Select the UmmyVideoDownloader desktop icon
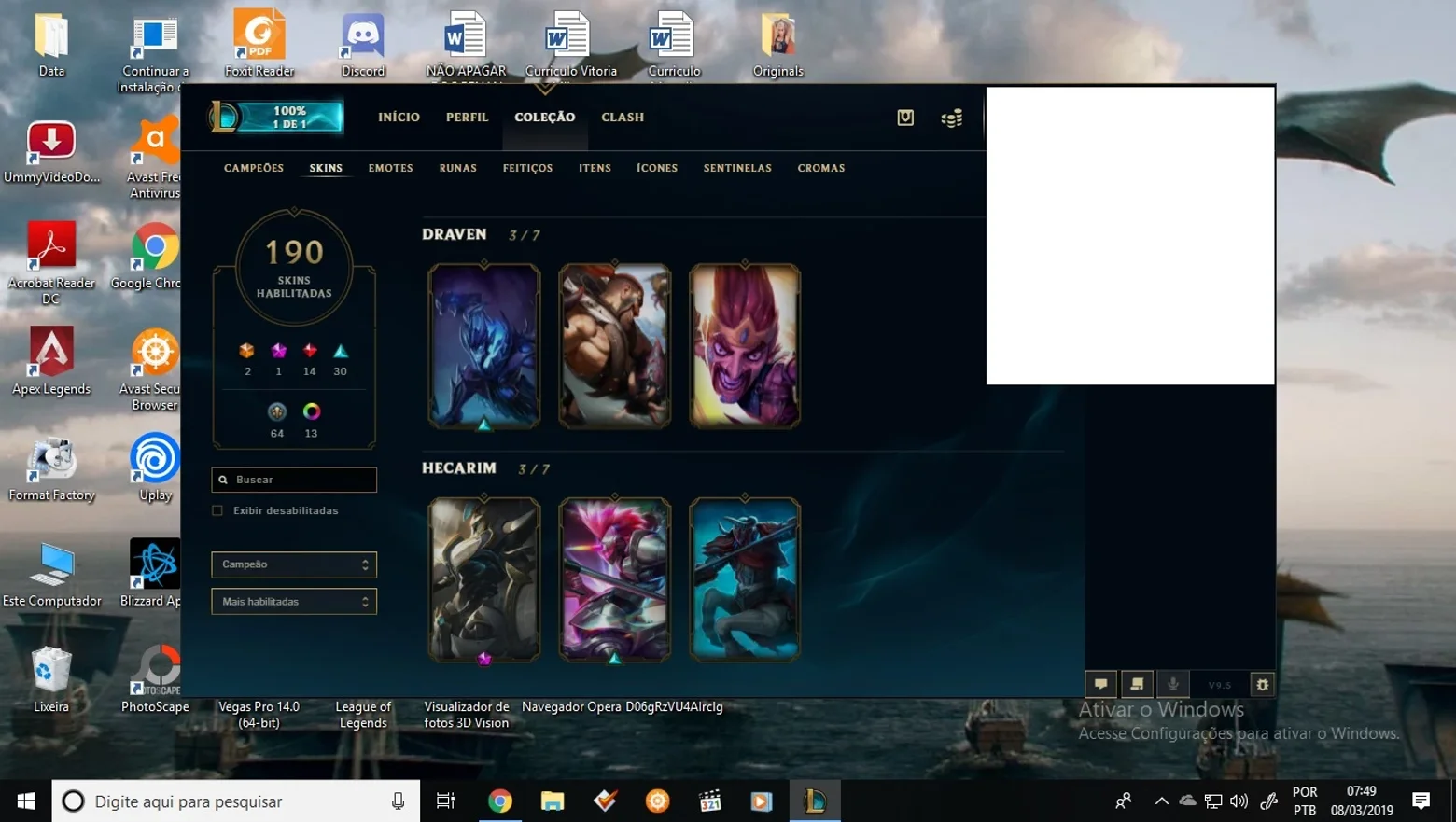The height and width of the screenshot is (822, 1456). coord(51,153)
